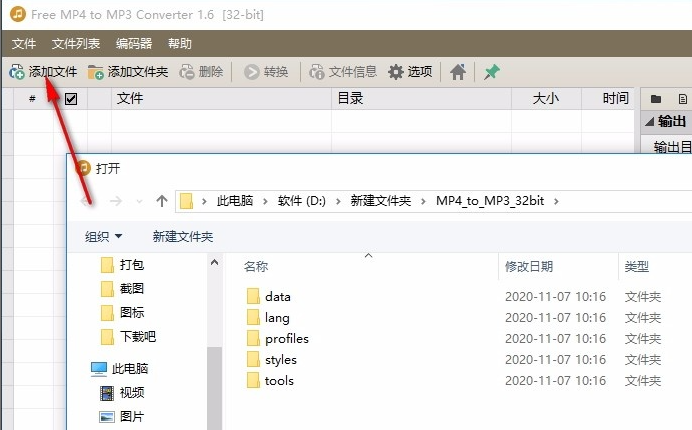This screenshot has width=692, height=430.
Task: Click the 新建文件夹 button in the dialog toolbar
Action: tap(183, 237)
